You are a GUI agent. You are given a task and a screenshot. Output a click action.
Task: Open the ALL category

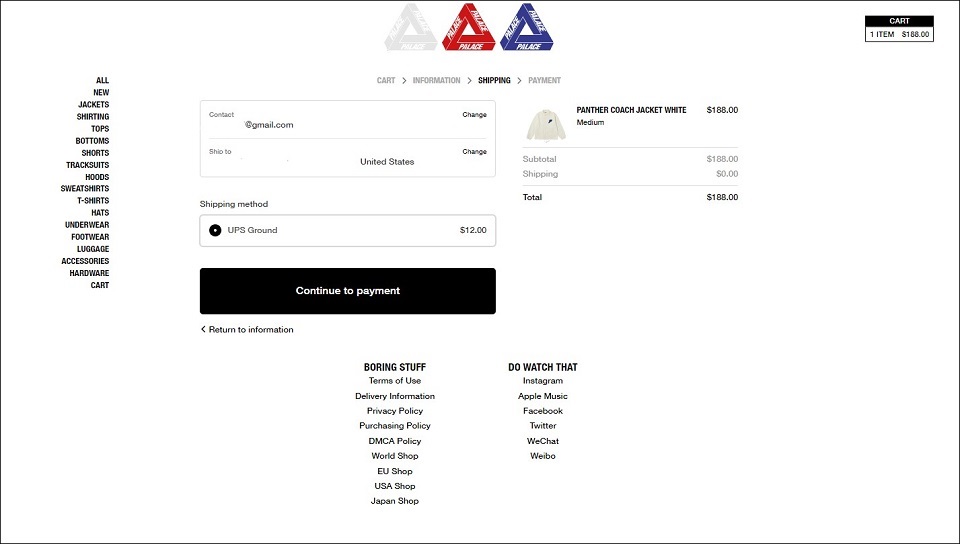[102, 80]
